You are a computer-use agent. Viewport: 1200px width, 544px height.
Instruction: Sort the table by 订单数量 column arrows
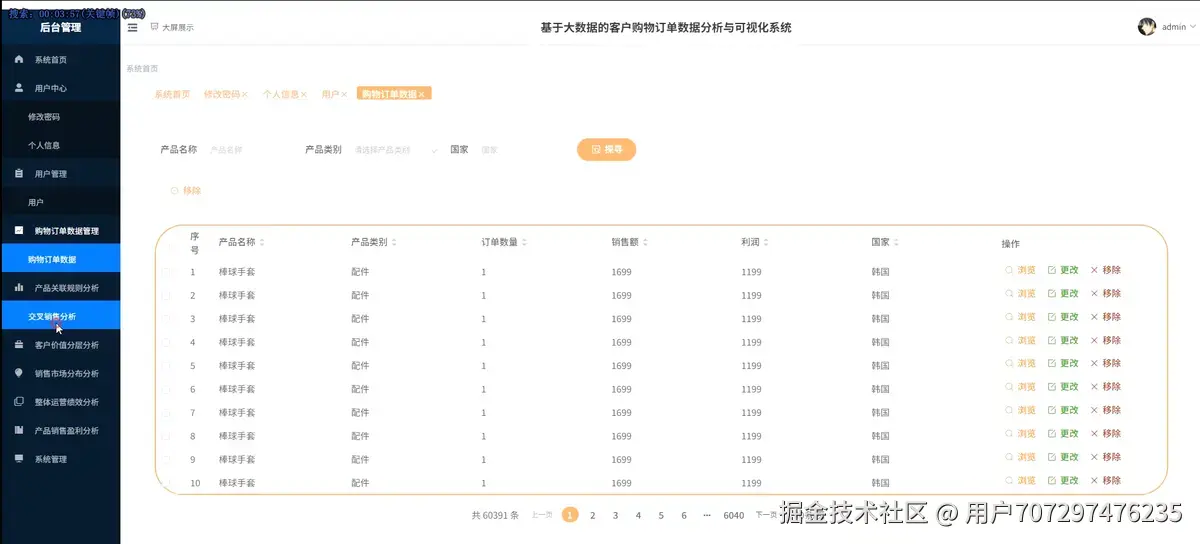524,243
